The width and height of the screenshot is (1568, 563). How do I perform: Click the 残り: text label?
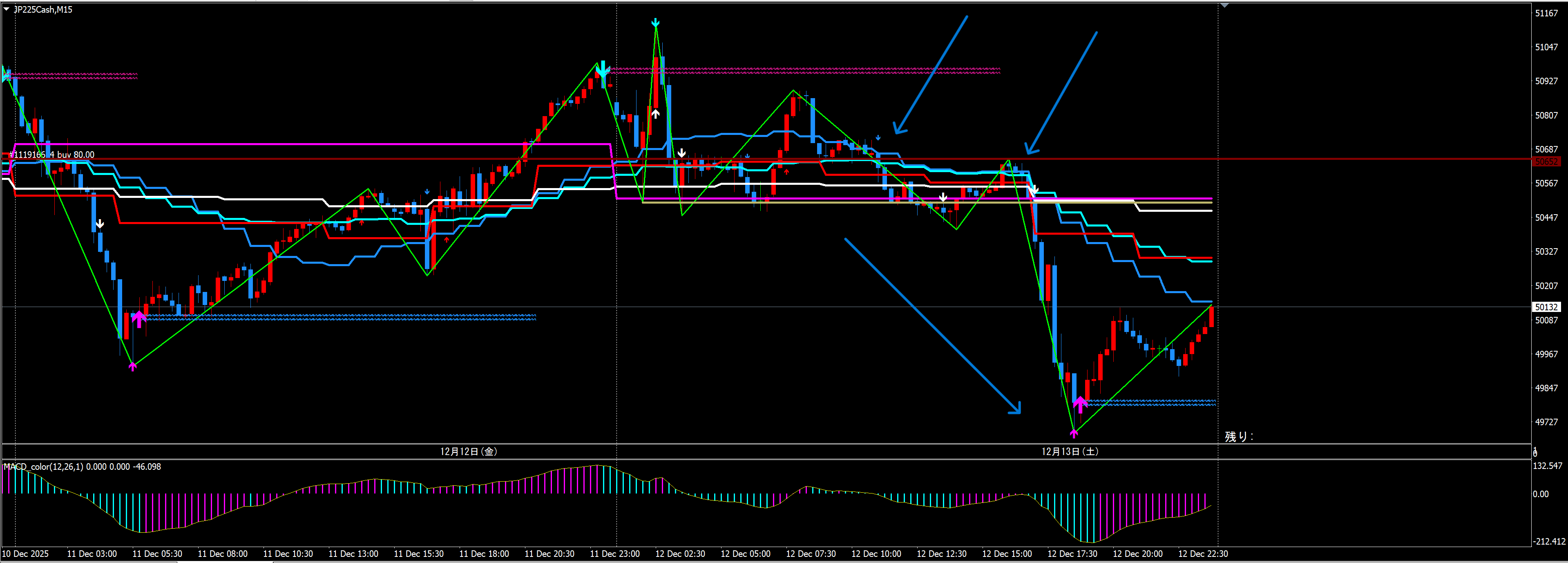[x=1239, y=436]
